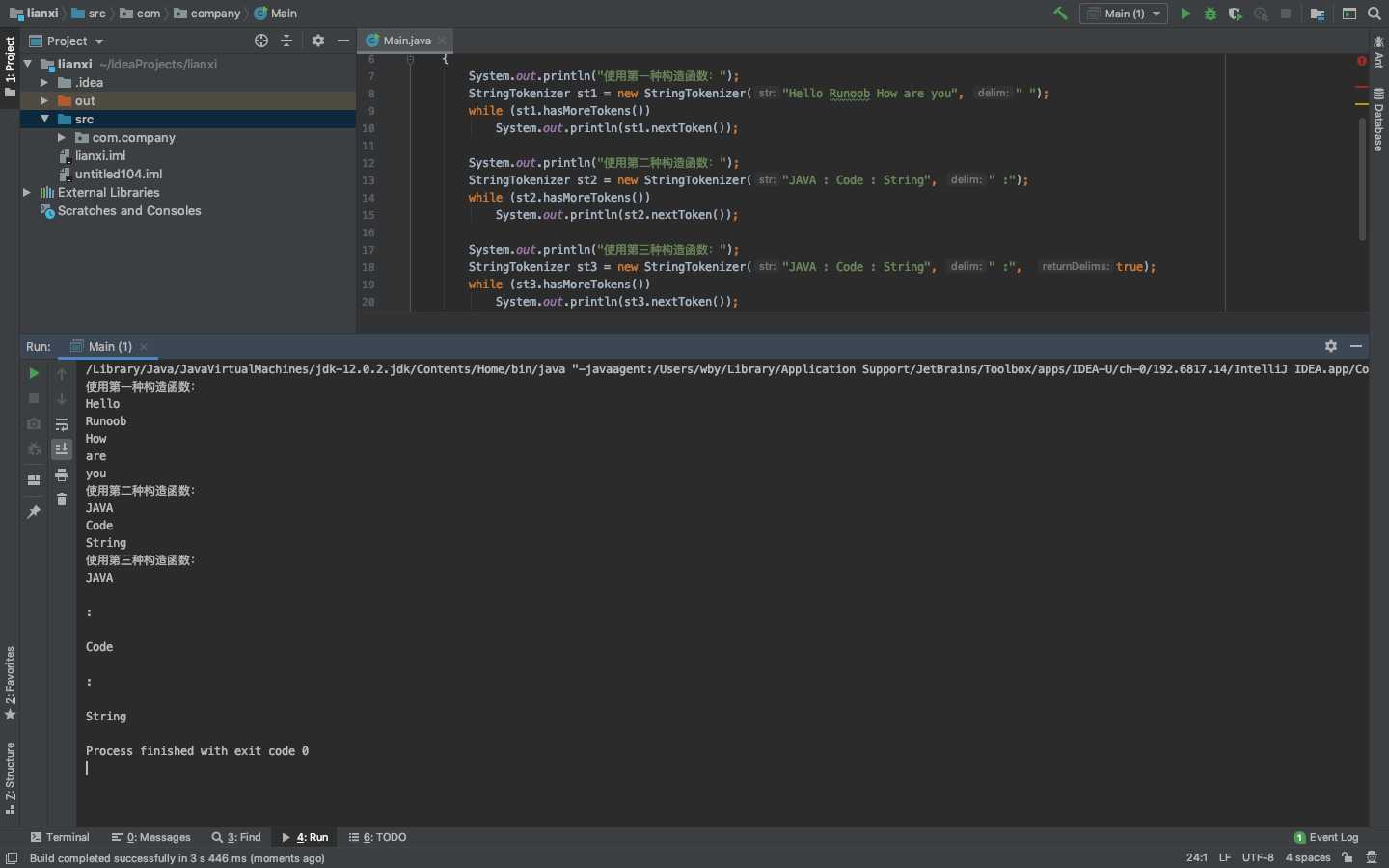Open the 0: Messages tool window
This screenshot has height=868, width=1389.
click(x=151, y=837)
